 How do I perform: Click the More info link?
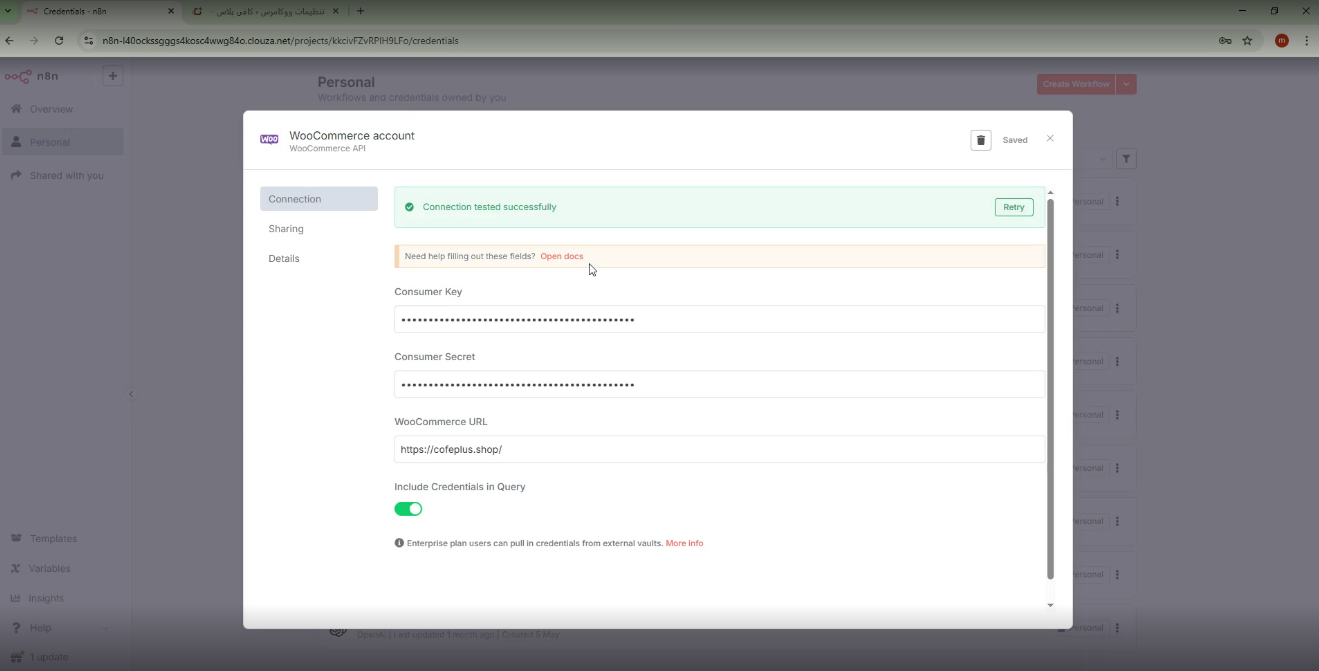tap(684, 543)
